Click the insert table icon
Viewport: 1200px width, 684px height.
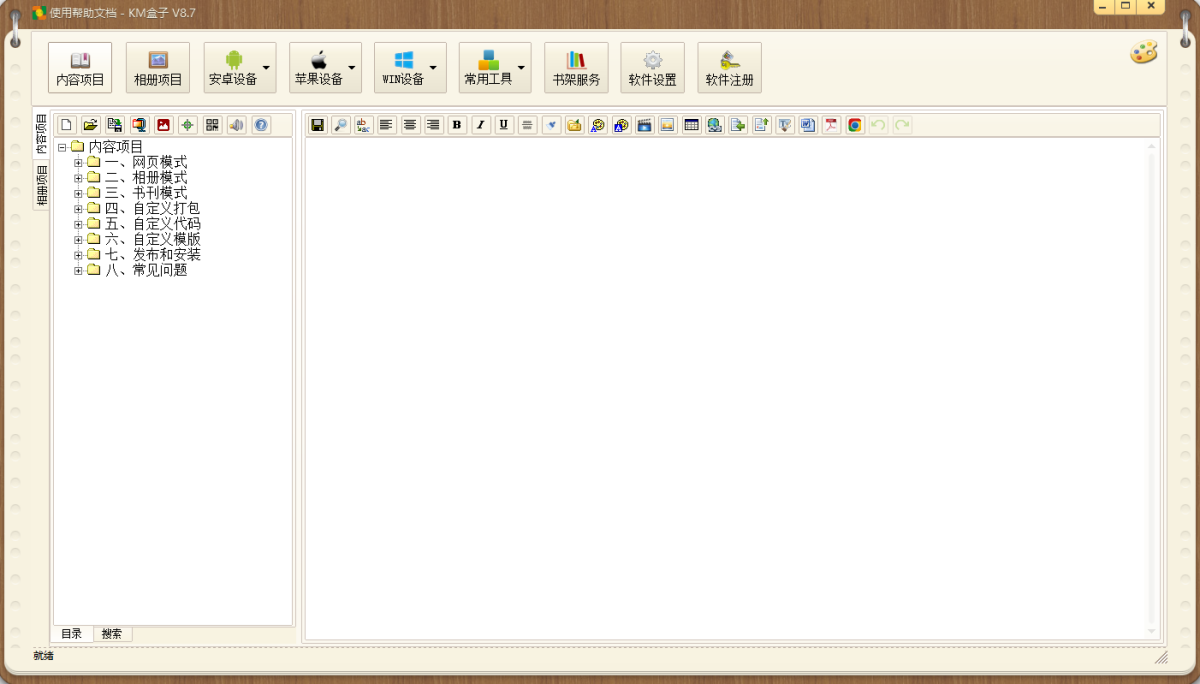[691, 125]
